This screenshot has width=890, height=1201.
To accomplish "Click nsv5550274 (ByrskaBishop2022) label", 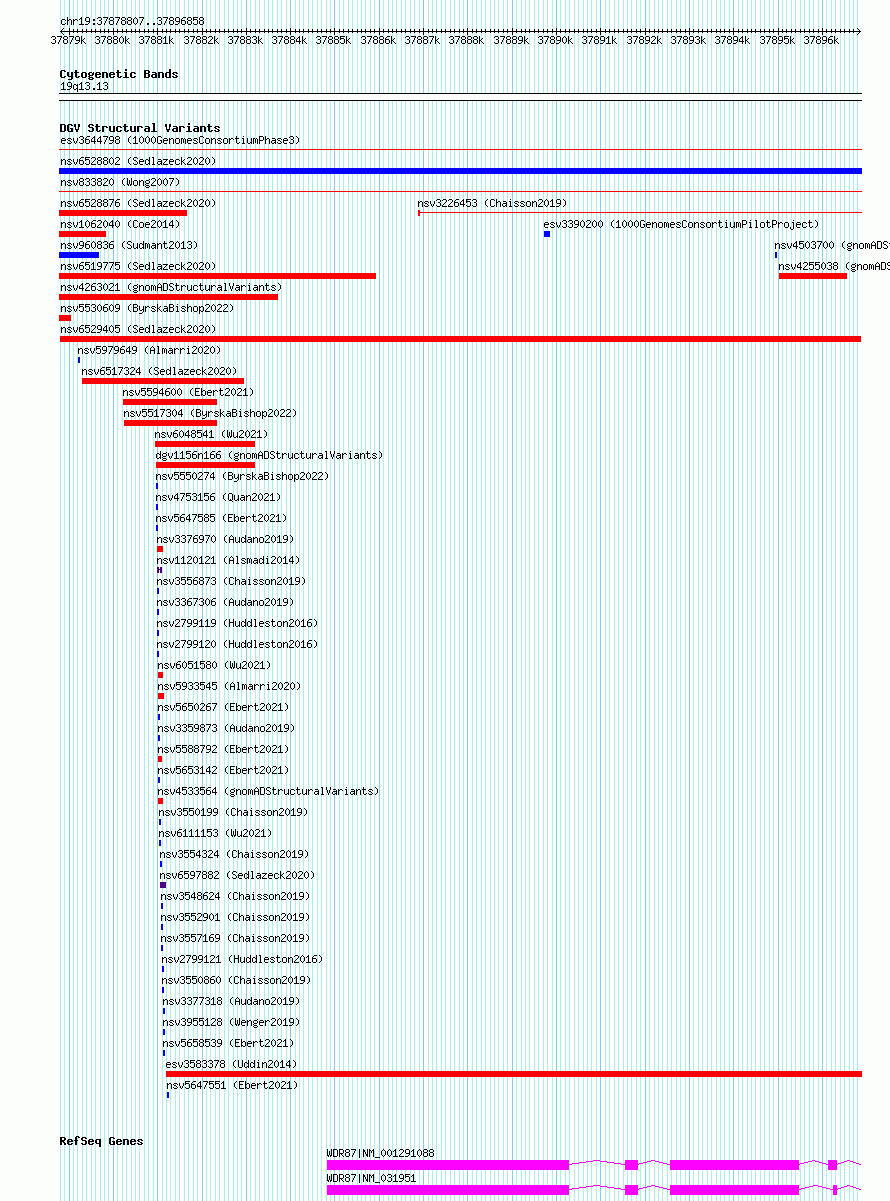I will coord(242,477).
